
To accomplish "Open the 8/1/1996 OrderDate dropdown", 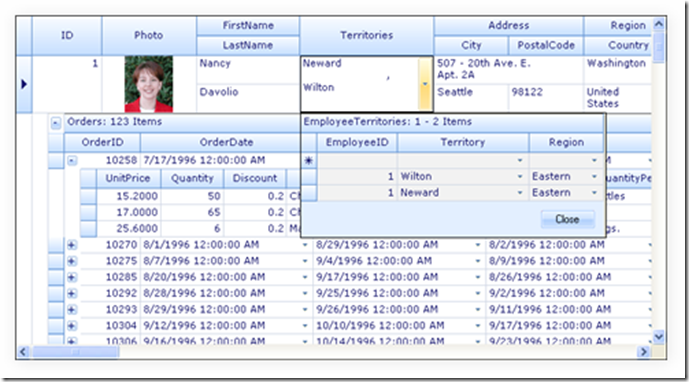I will click(x=305, y=245).
